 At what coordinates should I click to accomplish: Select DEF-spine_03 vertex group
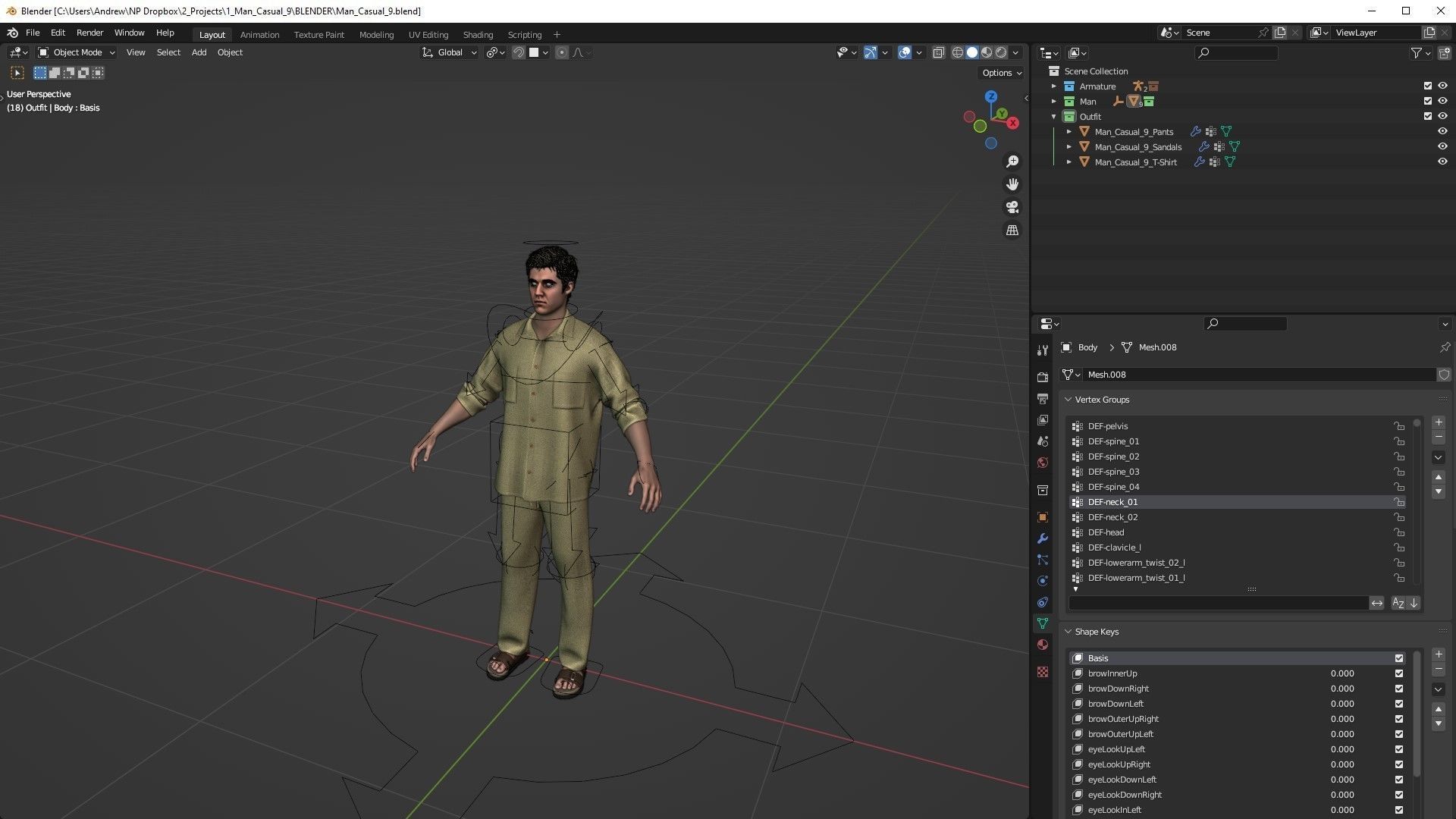tap(1113, 472)
